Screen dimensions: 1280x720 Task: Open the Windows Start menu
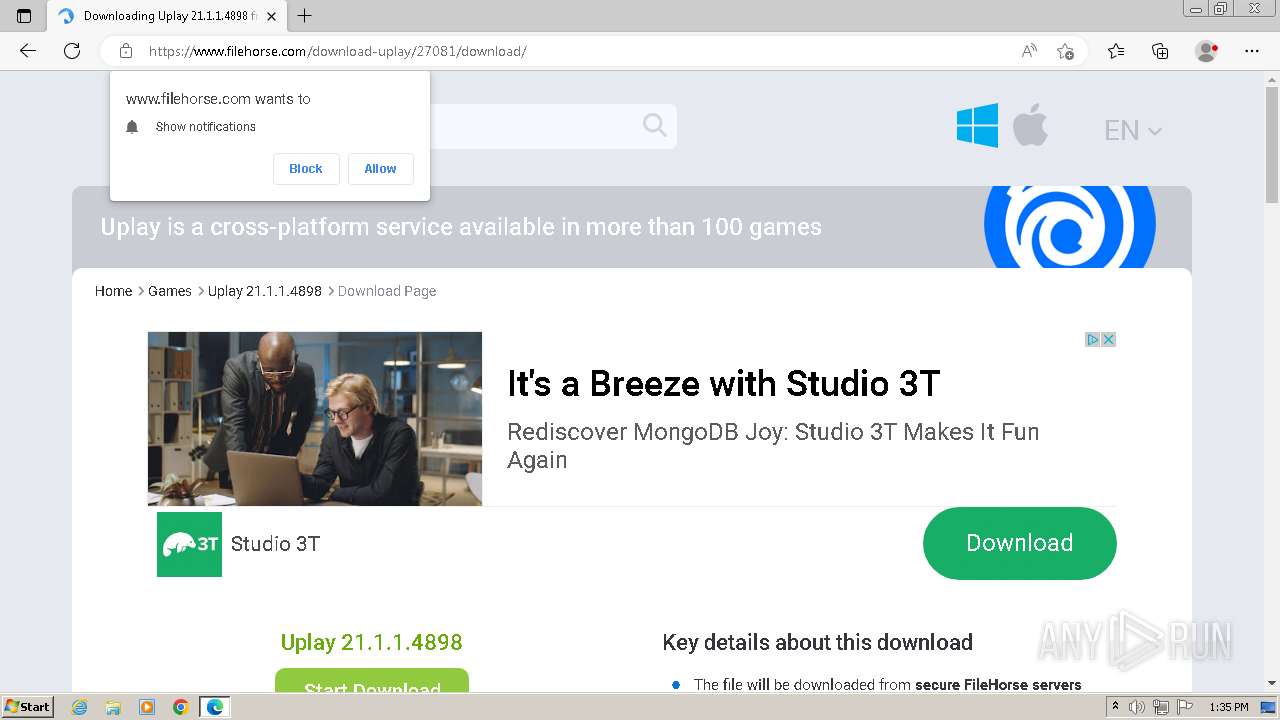pyautogui.click(x=28, y=707)
